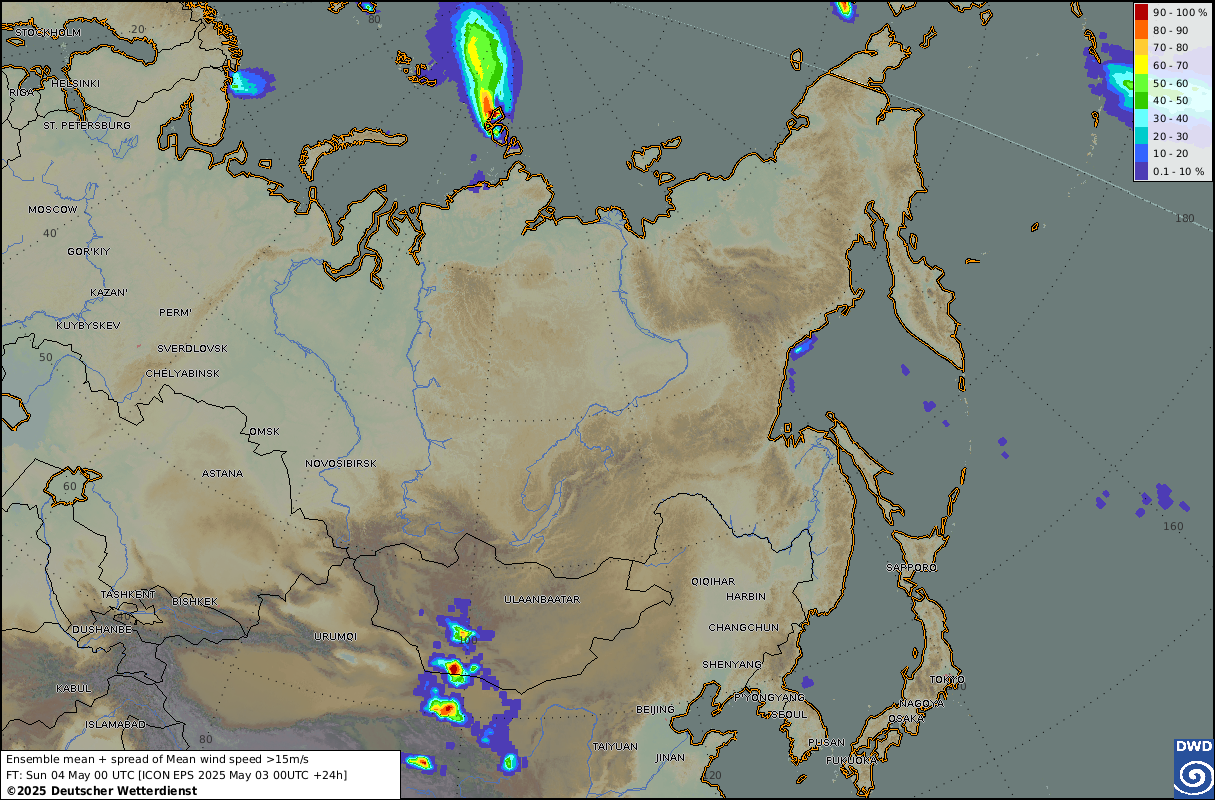The image size is (1215, 800).
Task: Click the PUSAN city label
Action: click(x=827, y=743)
